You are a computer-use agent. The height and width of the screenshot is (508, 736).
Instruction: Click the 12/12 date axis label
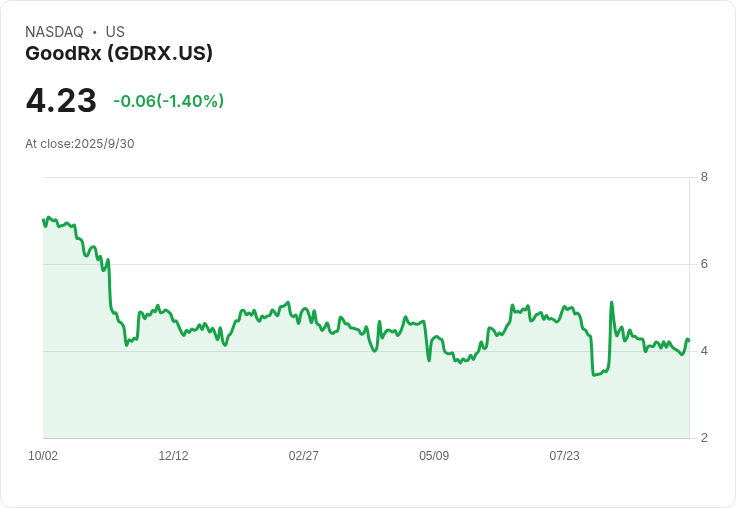(x=173, y=456)
